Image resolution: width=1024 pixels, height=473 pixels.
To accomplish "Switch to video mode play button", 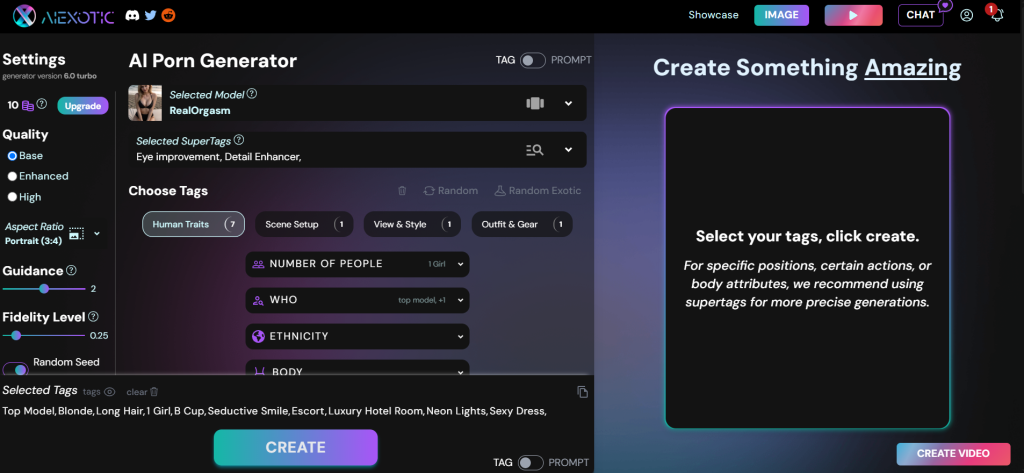I will 854,15.
